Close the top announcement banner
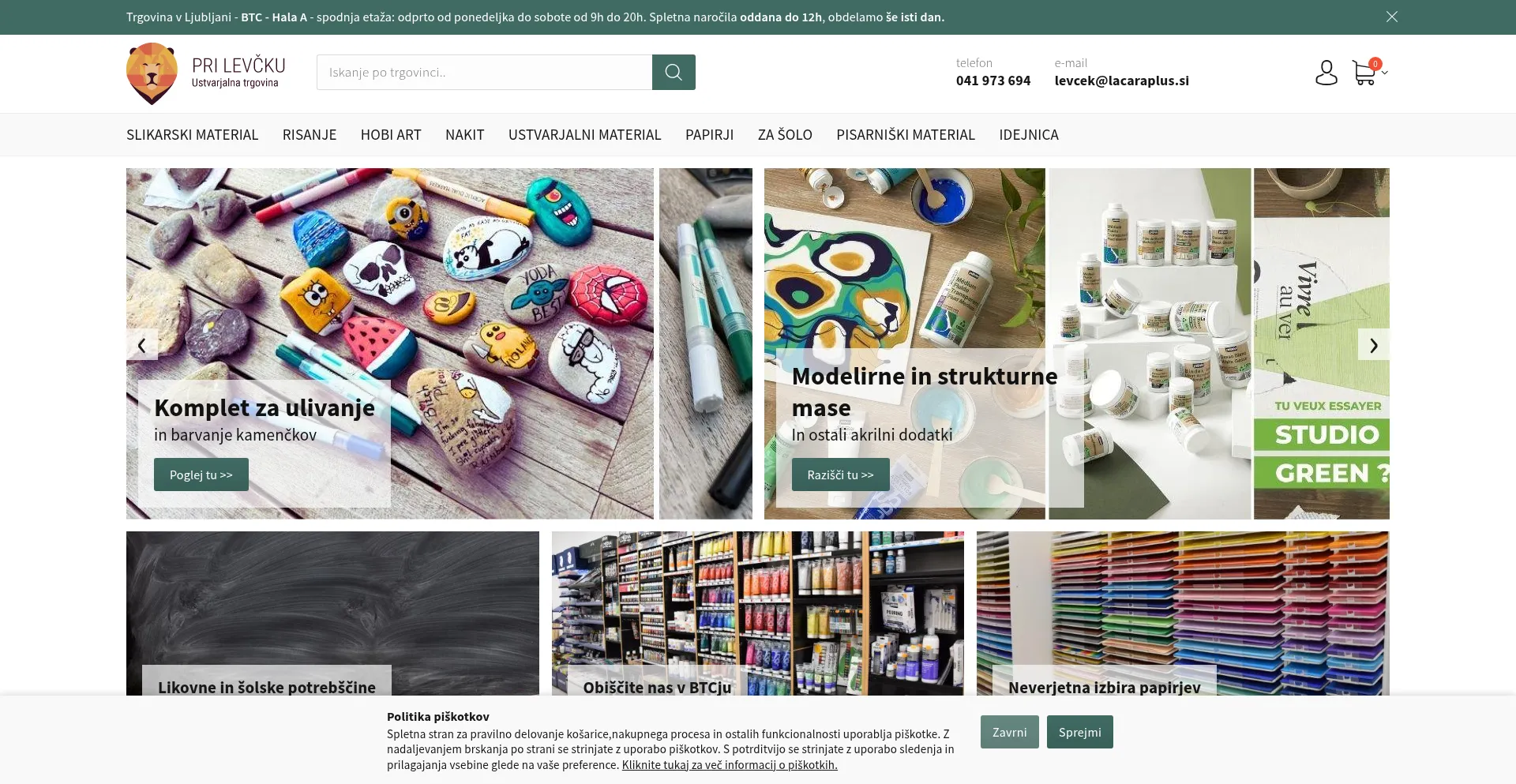 tap(1392, 17)
